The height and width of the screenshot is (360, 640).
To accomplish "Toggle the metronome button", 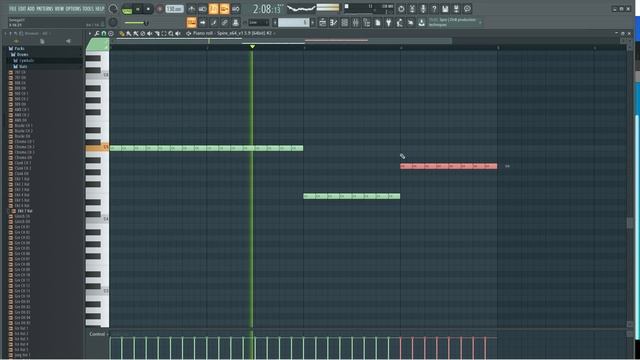I will click(x=191, y=9).
